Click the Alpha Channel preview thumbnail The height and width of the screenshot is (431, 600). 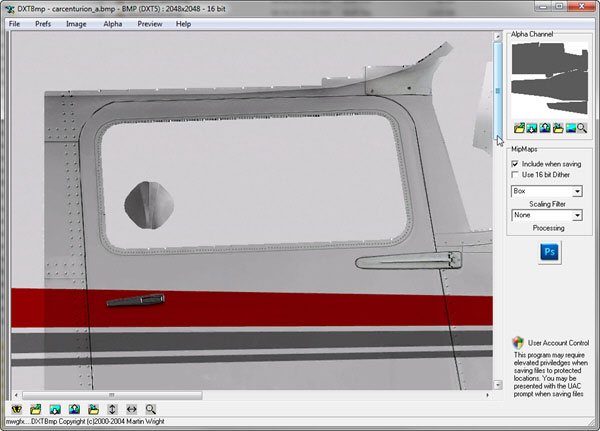pos(548,80)
